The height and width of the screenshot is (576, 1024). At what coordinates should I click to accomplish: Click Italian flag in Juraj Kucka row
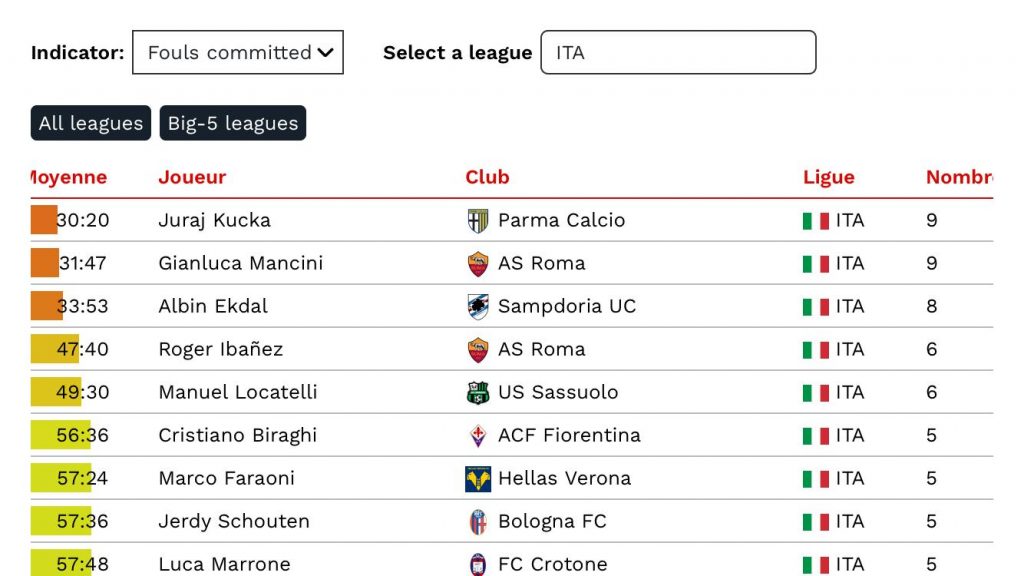[x=816, y=221]
